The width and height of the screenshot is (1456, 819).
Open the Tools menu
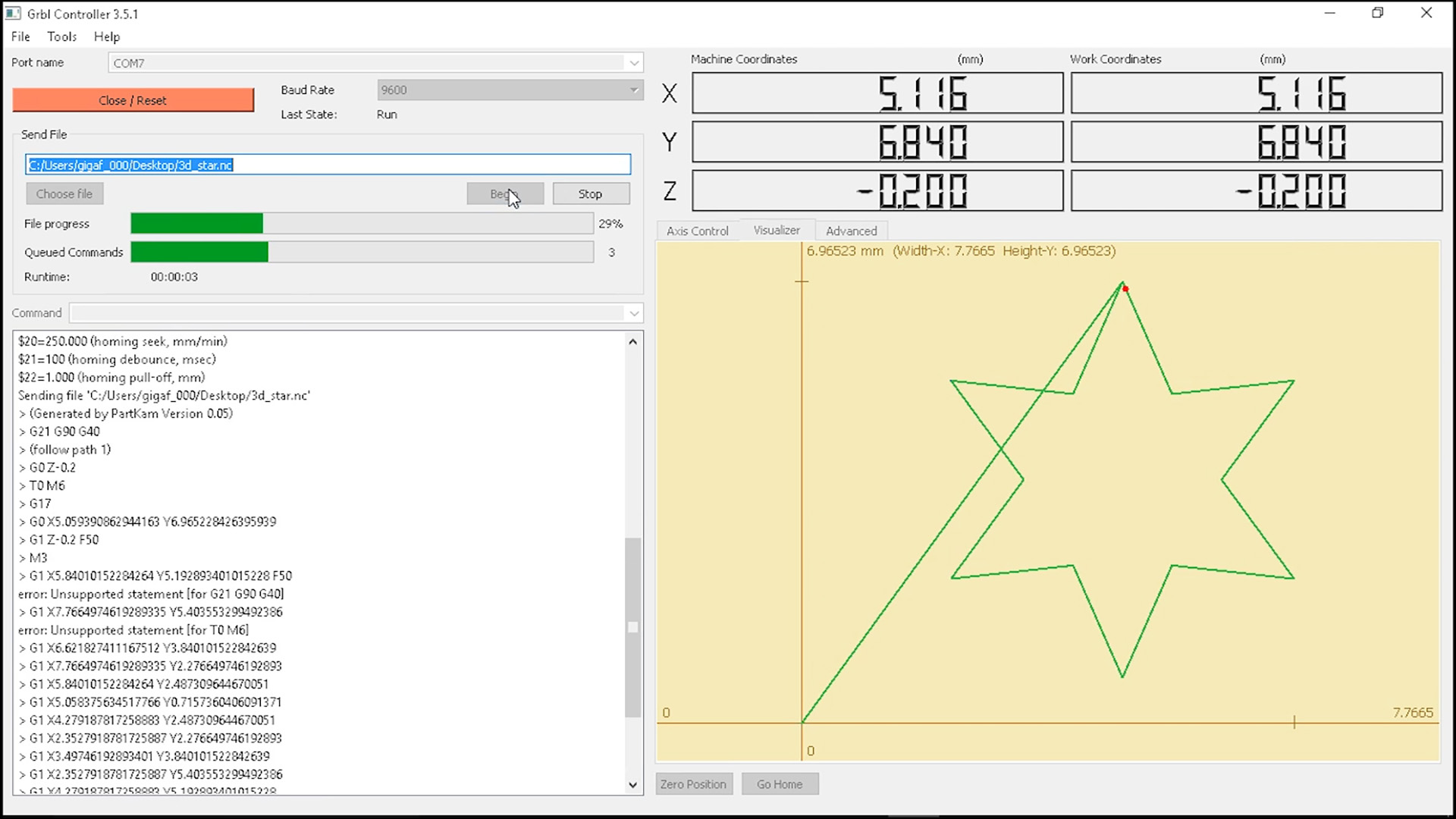(x=61, y=36)
